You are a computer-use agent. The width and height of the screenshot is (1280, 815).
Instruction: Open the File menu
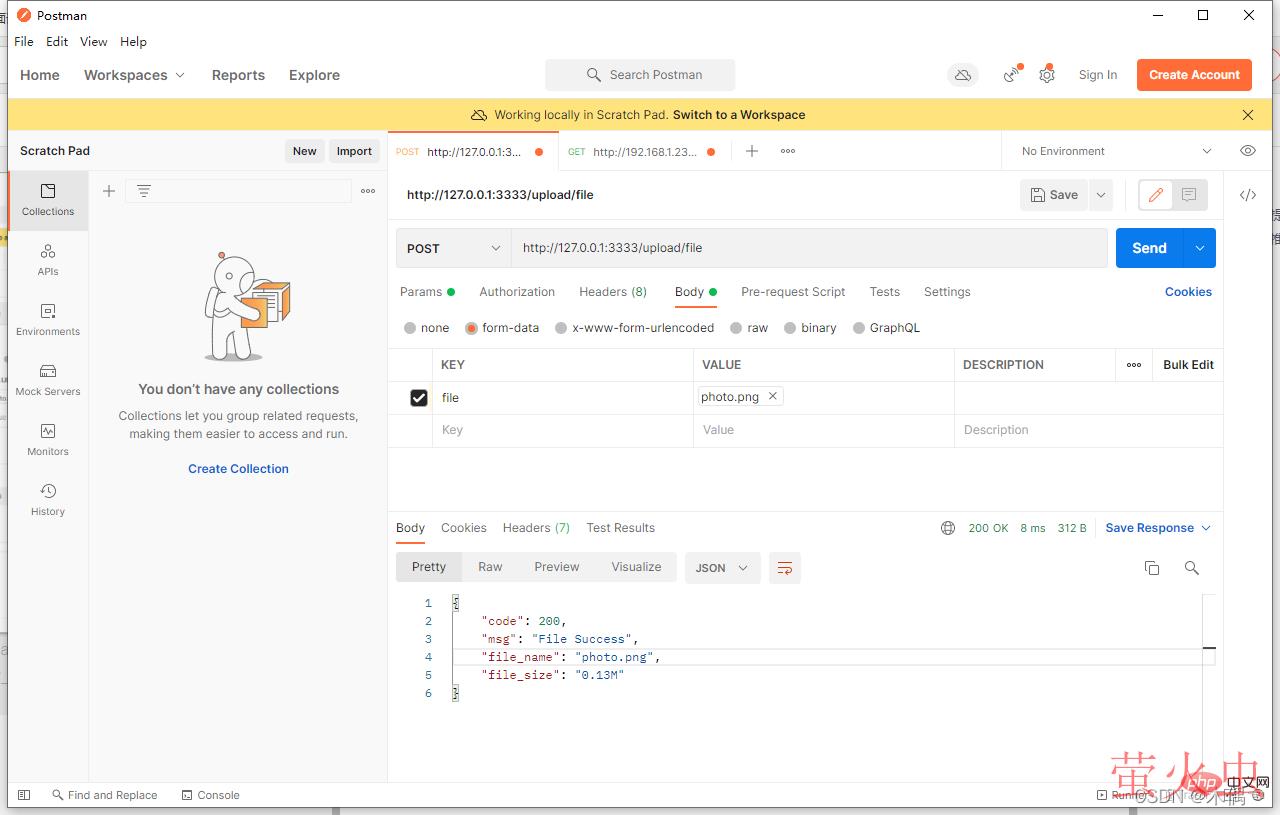[x=24, y=42]
